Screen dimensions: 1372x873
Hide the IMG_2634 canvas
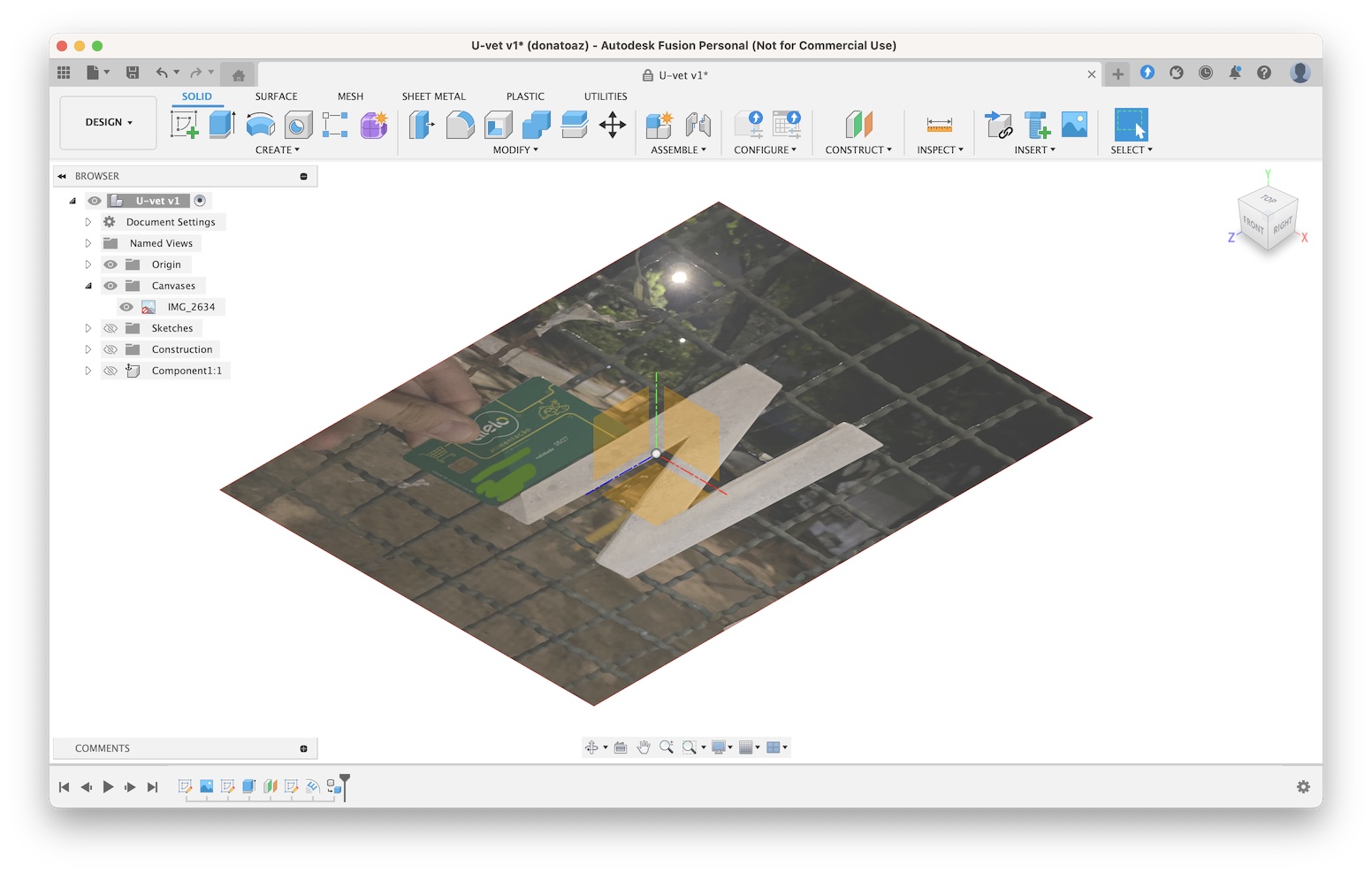(126, 307)
